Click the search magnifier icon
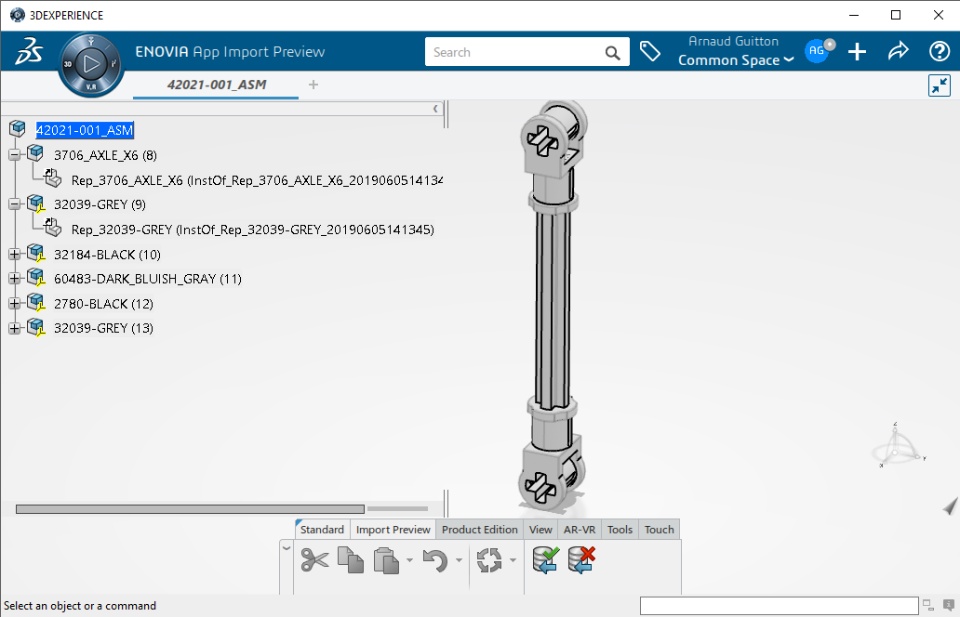 pyautogui.click(x=612, y=53)
